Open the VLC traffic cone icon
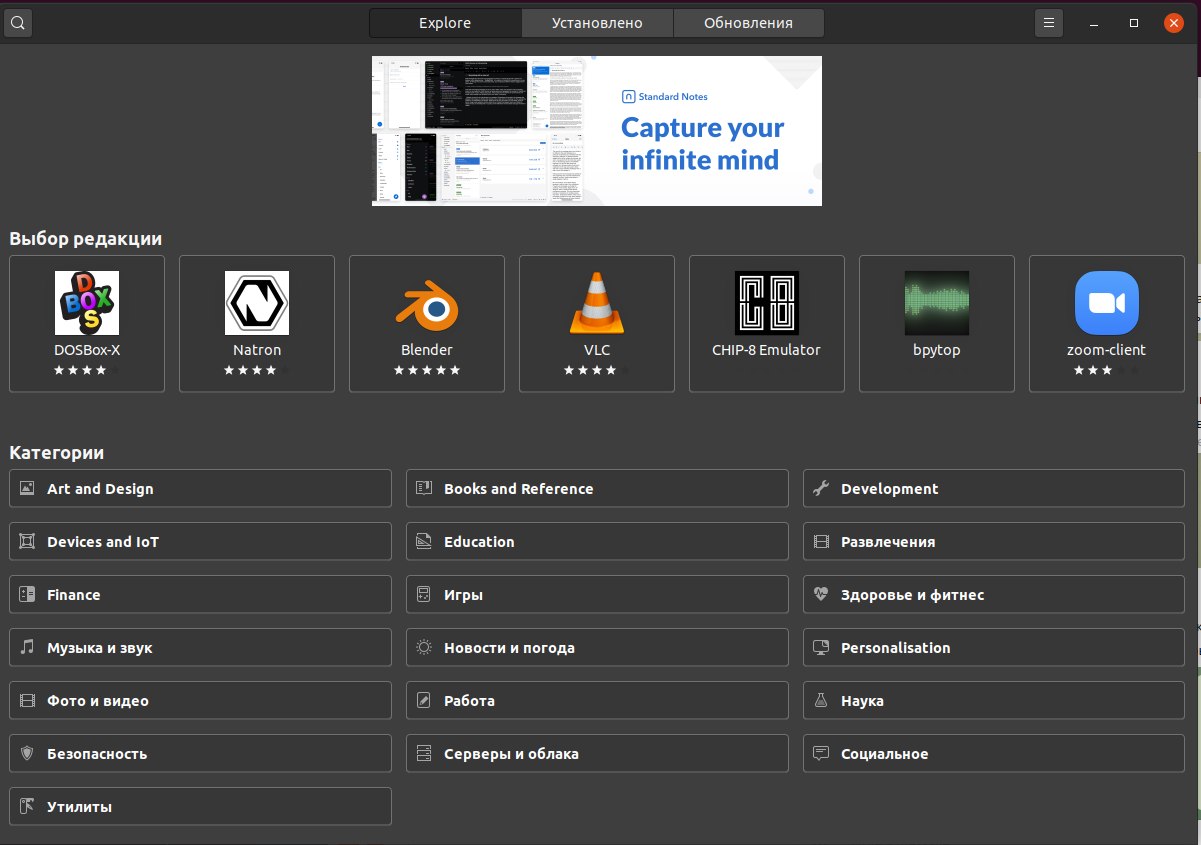Viewport: 1201px width, 845px height. pos(597,303)
